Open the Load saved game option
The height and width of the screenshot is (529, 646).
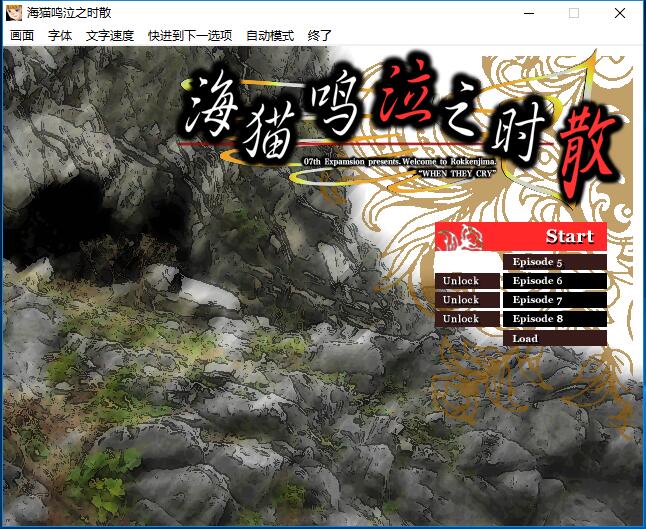[554, 339]
